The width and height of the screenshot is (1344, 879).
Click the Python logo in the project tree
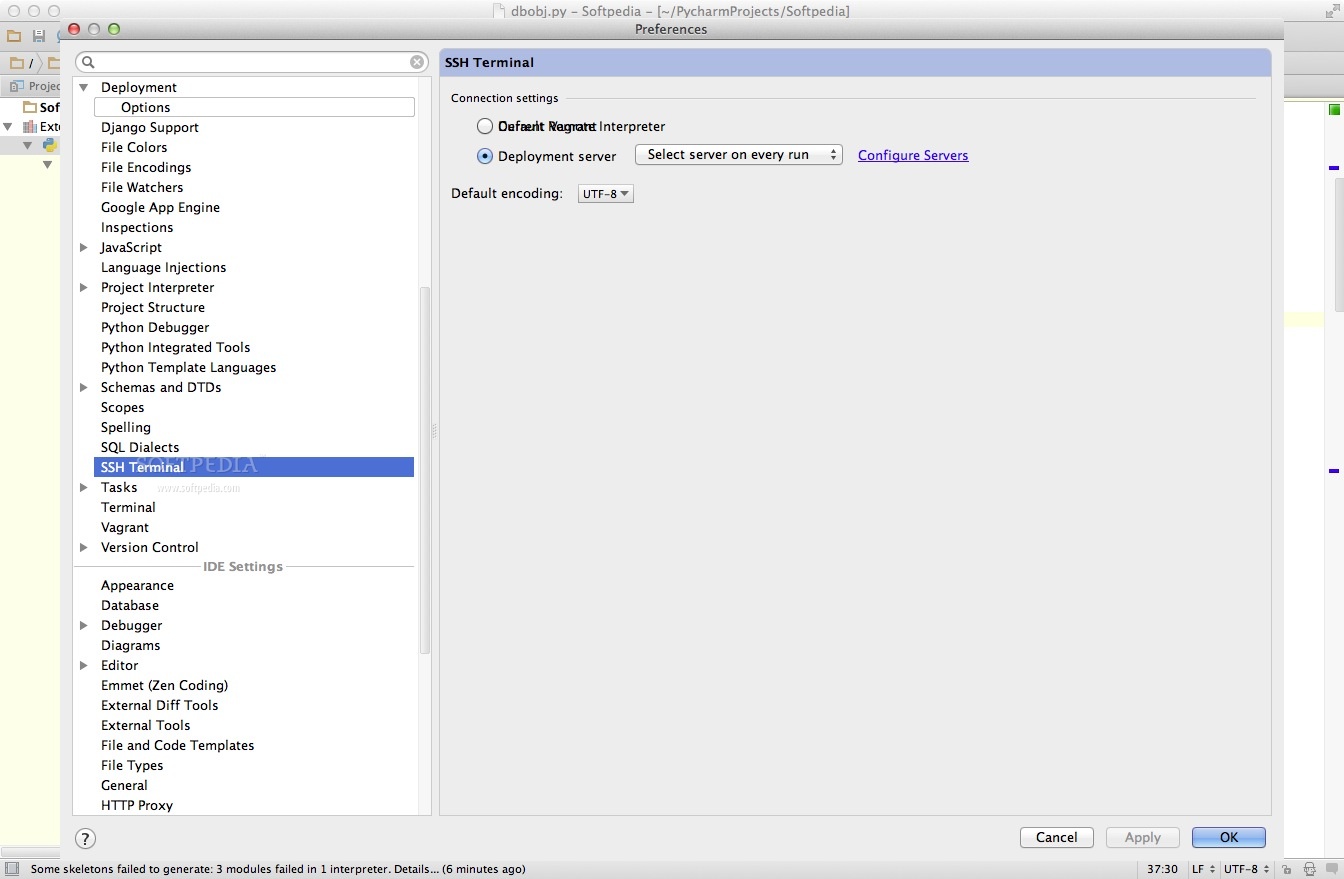pyautogui.click(x=50, y=144)
